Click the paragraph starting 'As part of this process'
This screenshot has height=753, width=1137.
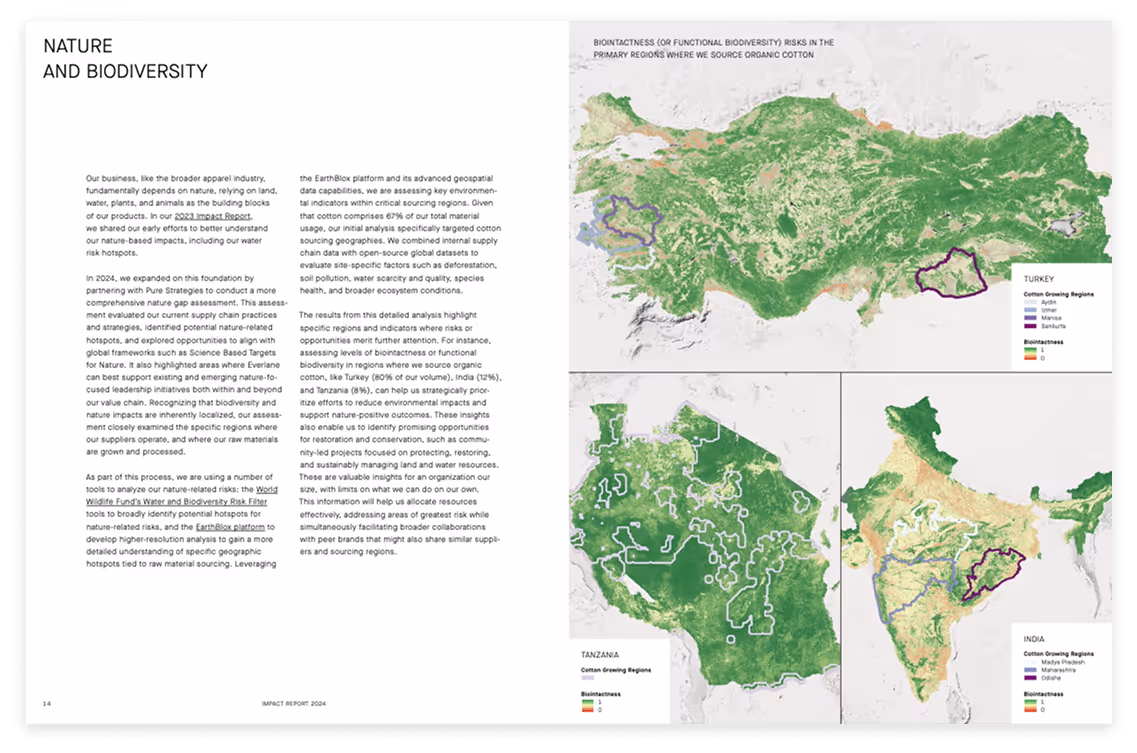[181, 520]
